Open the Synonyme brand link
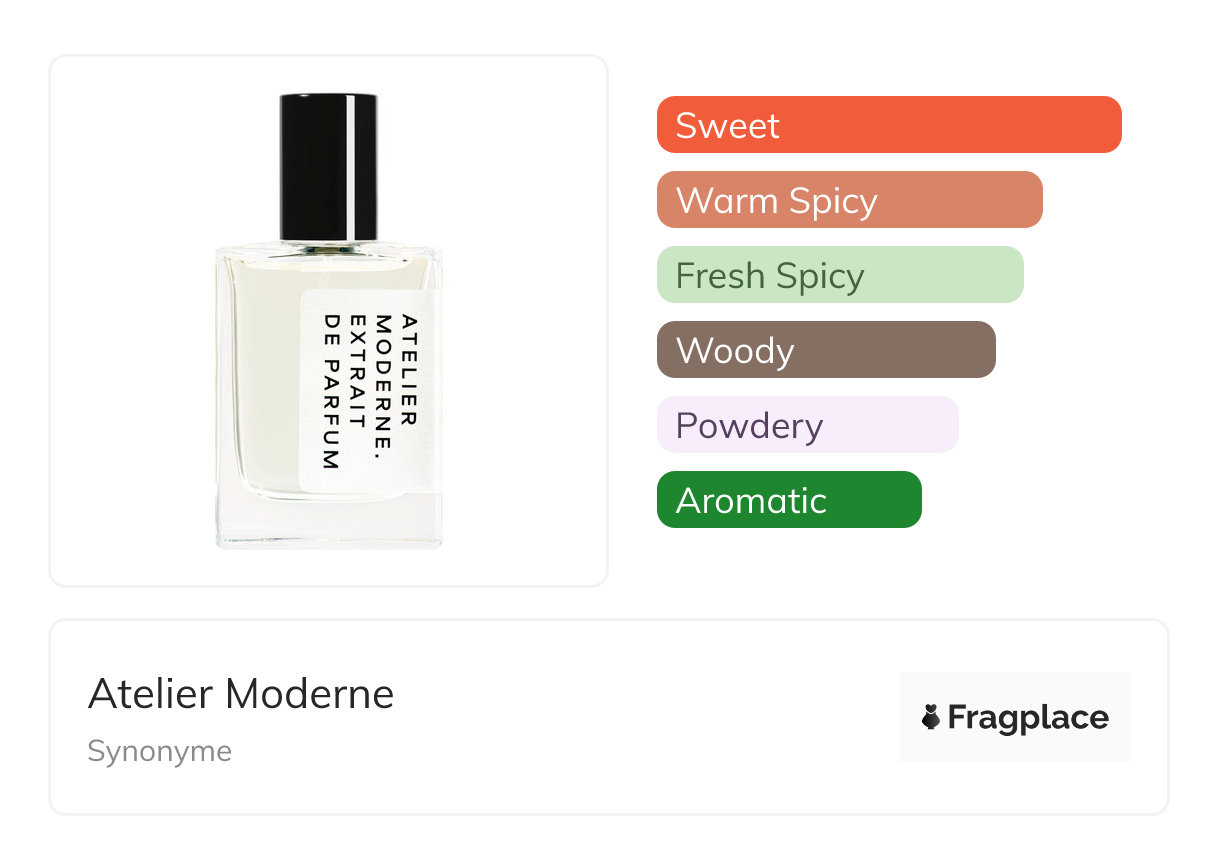The image size is (1218, 864). (160, 751)
